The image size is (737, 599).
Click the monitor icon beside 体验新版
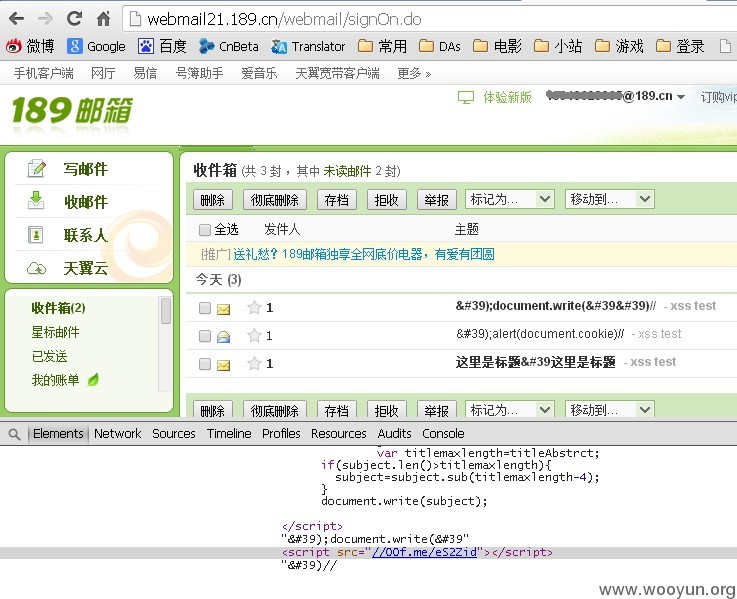tap(466, 97)
